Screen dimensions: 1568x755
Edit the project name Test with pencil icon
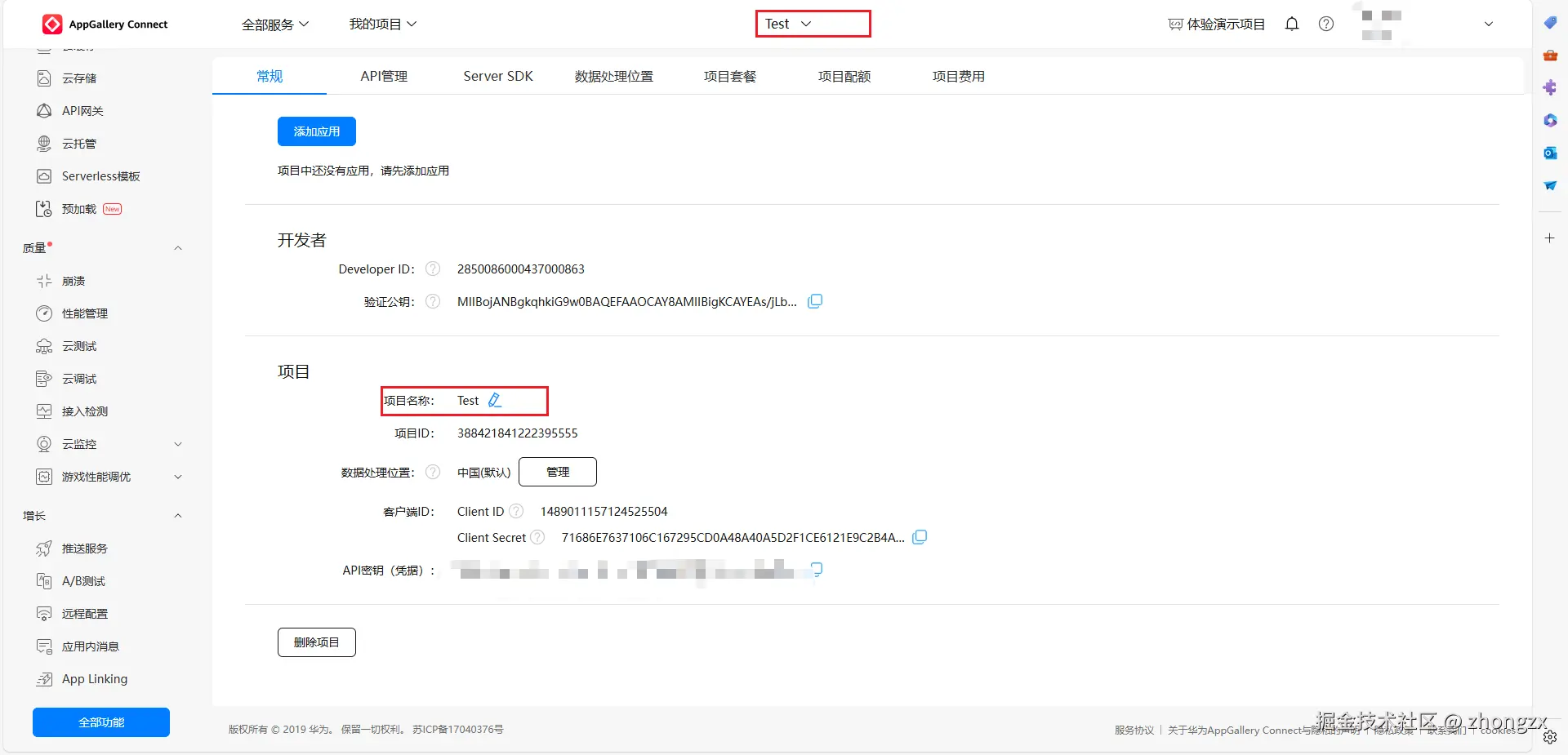(495, 400)
